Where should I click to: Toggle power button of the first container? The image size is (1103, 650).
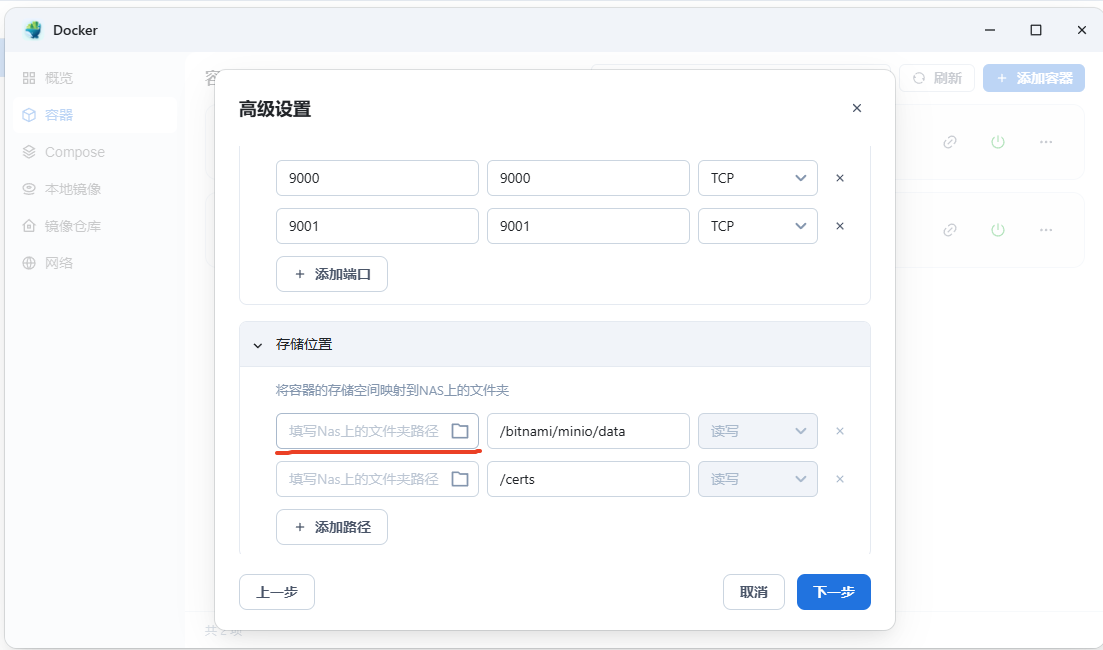coord(998,142)
